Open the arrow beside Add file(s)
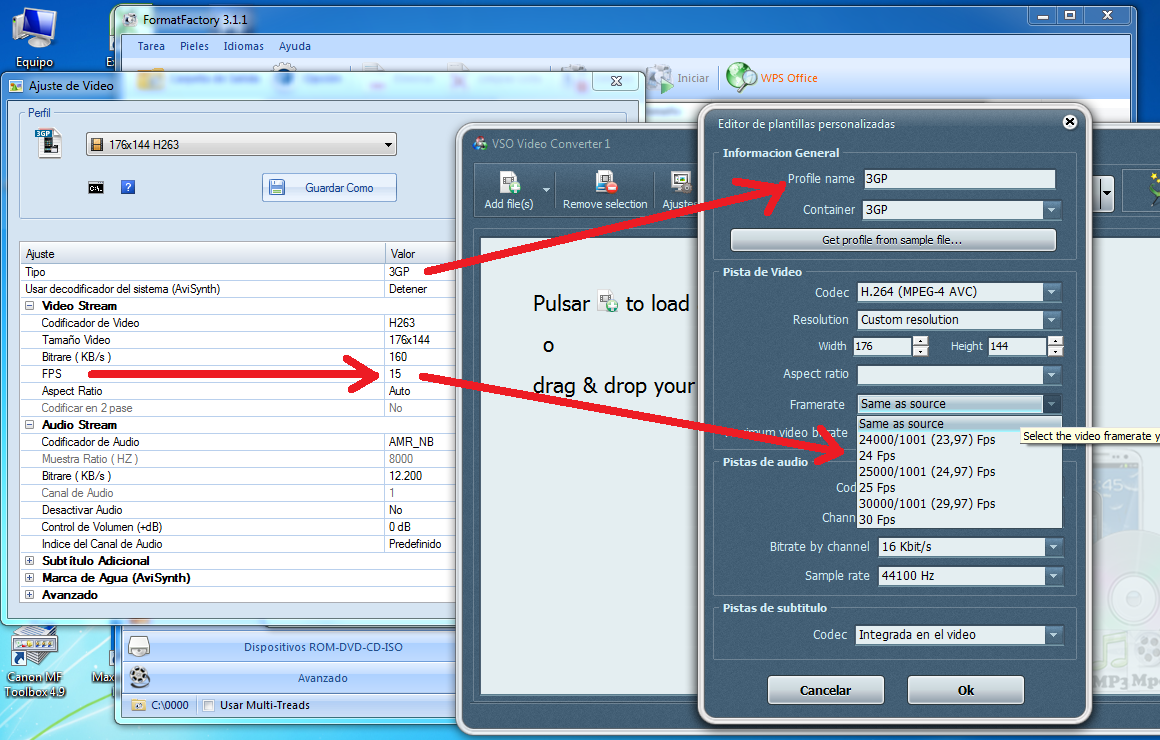The width and height of the screenshot is (1160, 740). tap(546, 190)
